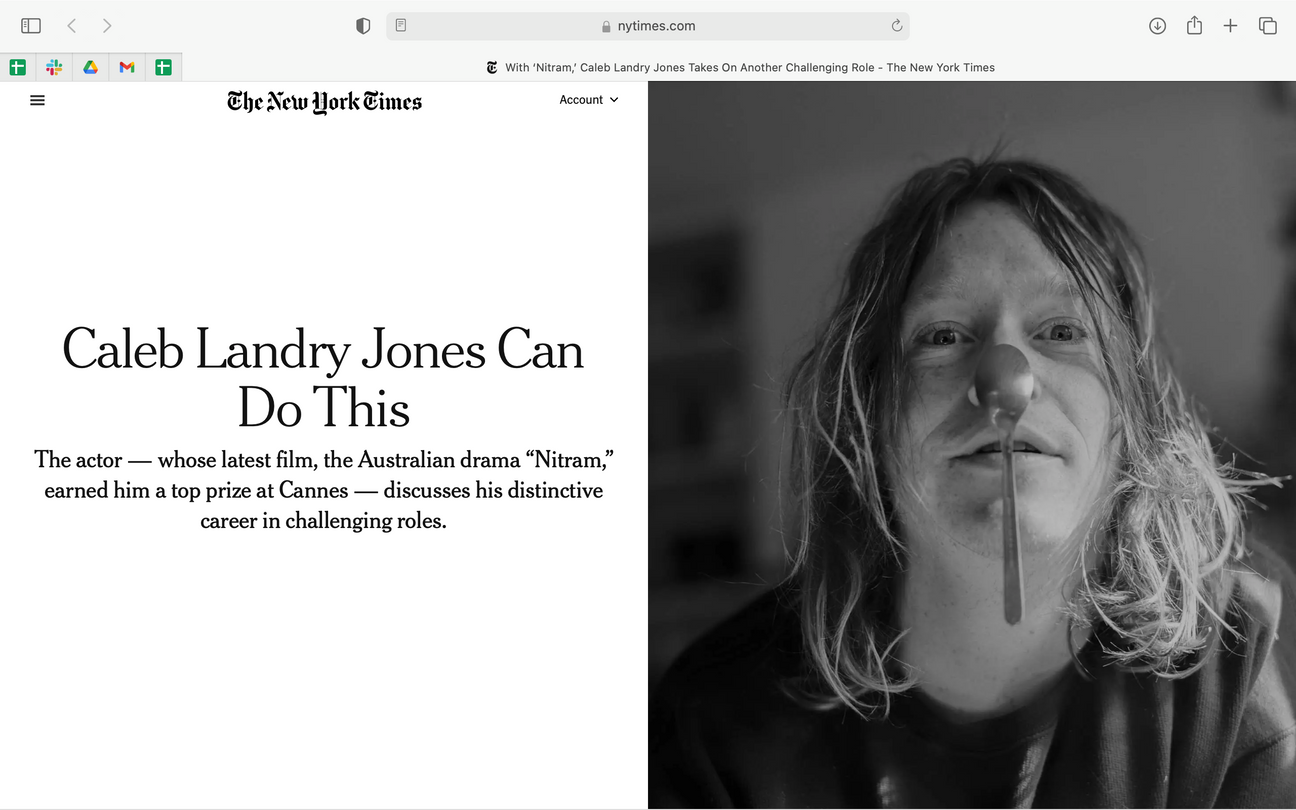1296x810 pixels.
Task: Open the first pinned green sheets tab
Action: coord(18,67)
